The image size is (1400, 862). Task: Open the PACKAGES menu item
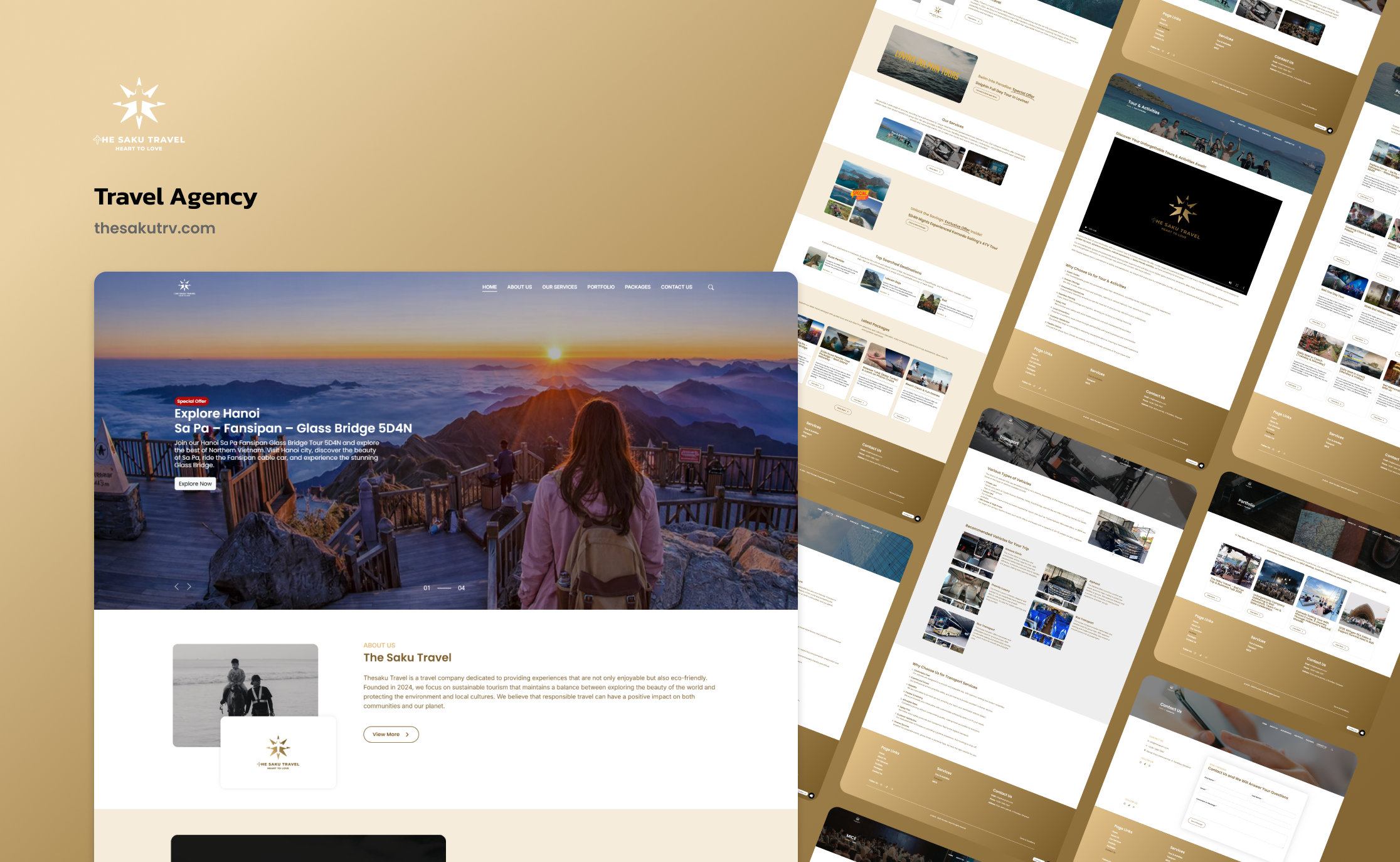click(637, 287)
